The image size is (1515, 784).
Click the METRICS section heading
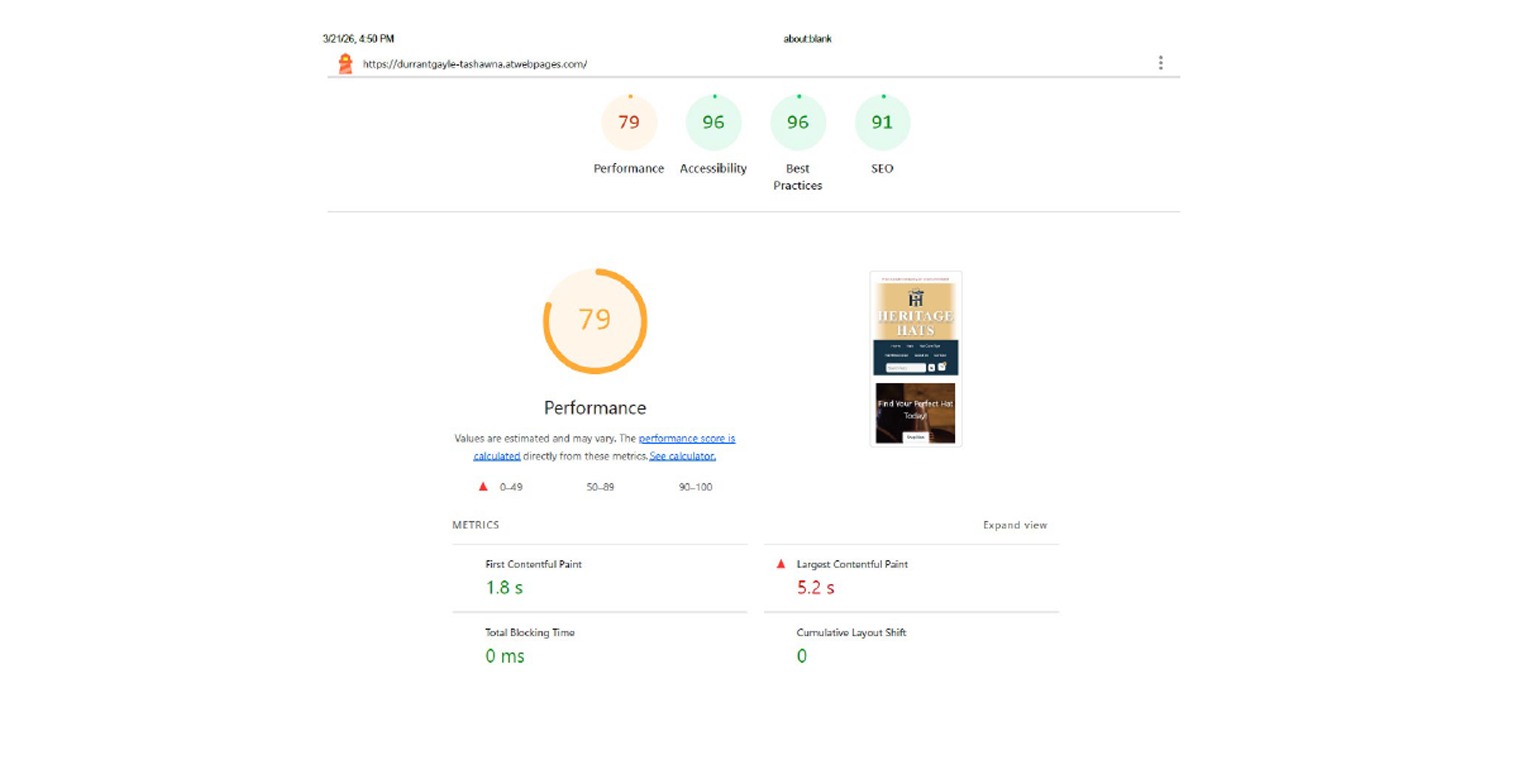tap(476, 525)
